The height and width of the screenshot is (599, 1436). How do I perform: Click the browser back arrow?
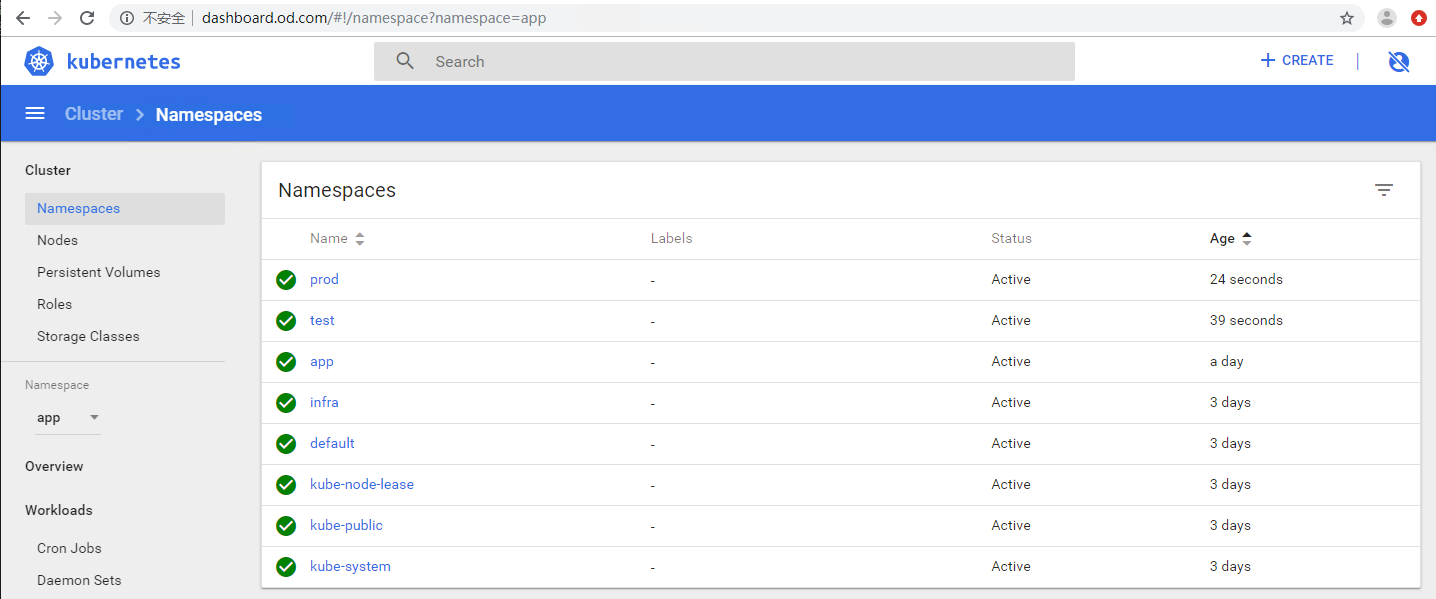pos(23,18)
